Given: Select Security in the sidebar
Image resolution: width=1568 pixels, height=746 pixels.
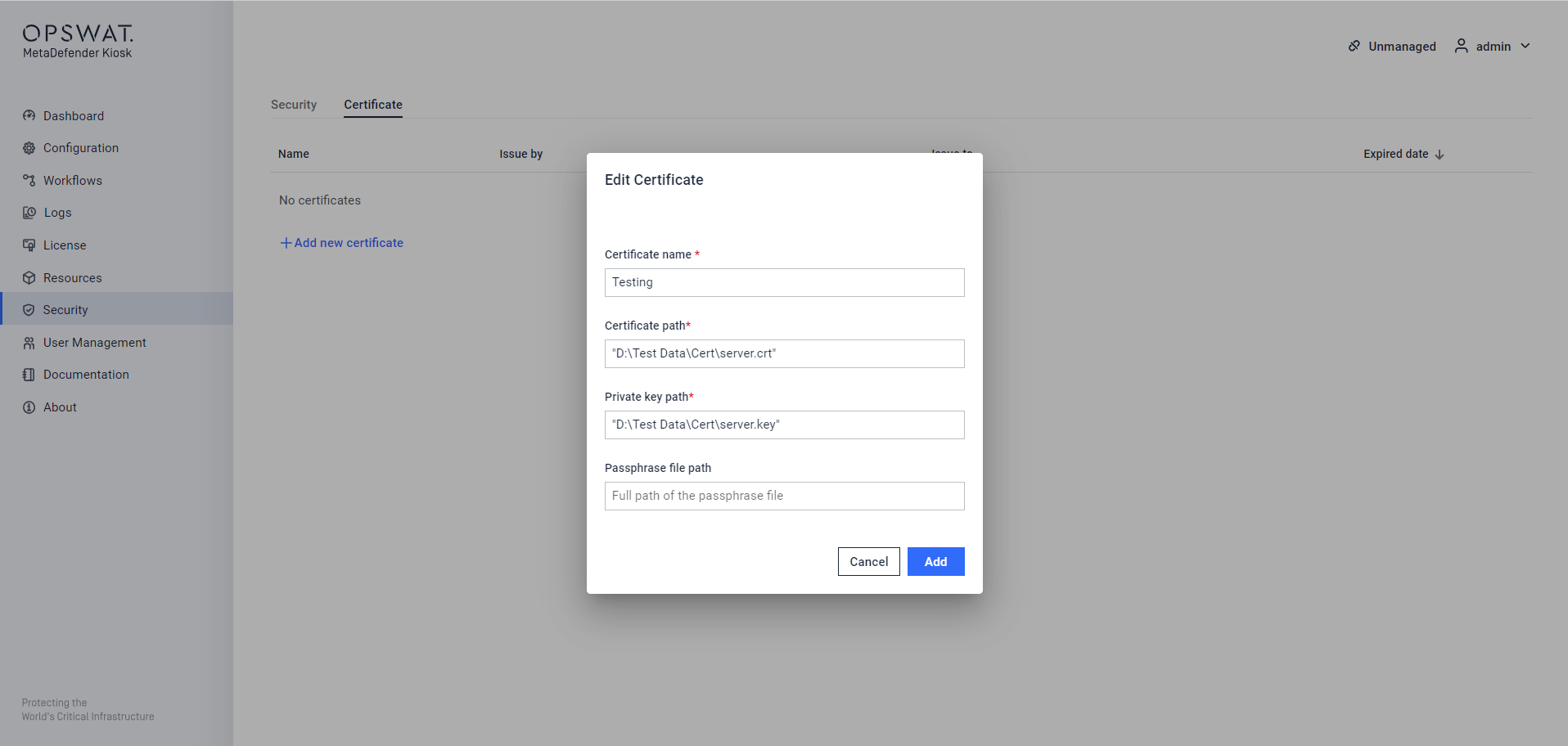Looking at the screenshot, I should [116, 310].
